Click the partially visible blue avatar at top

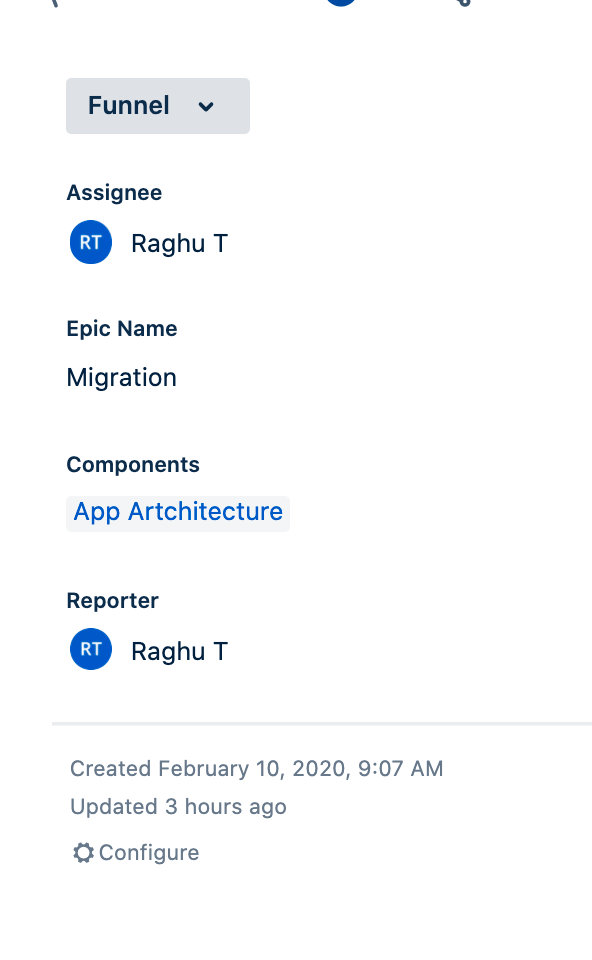341,2
